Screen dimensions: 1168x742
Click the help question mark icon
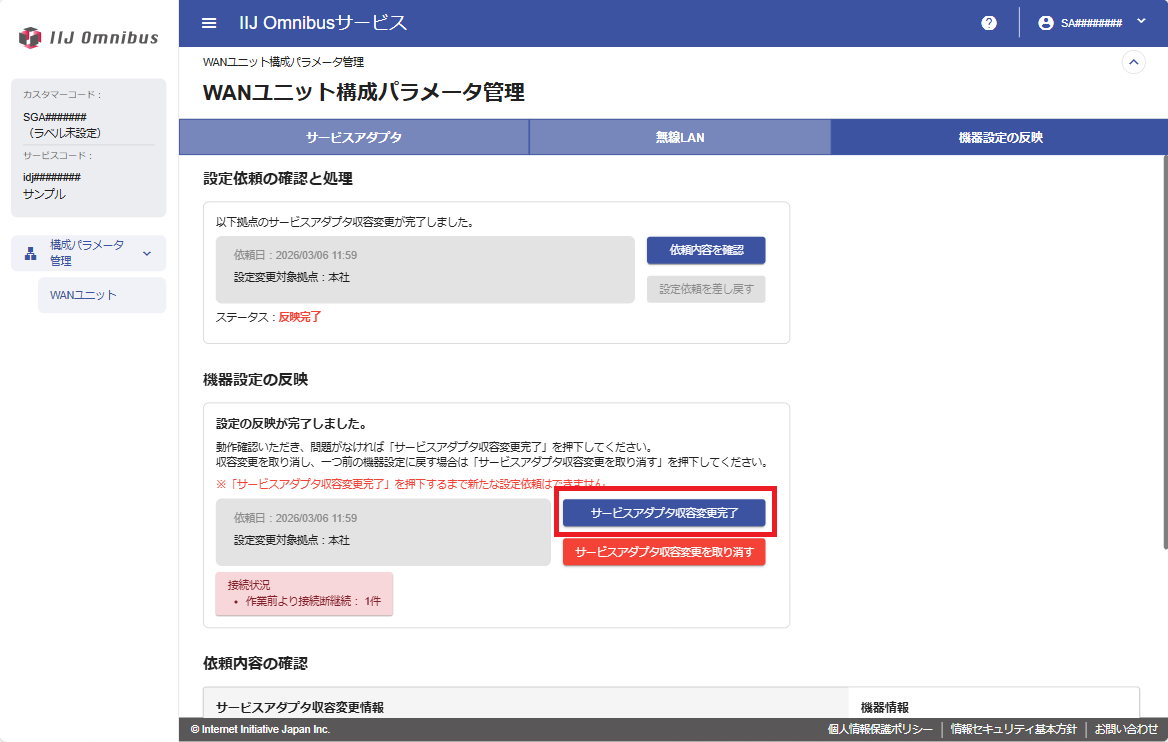click(x=989, y=23)
